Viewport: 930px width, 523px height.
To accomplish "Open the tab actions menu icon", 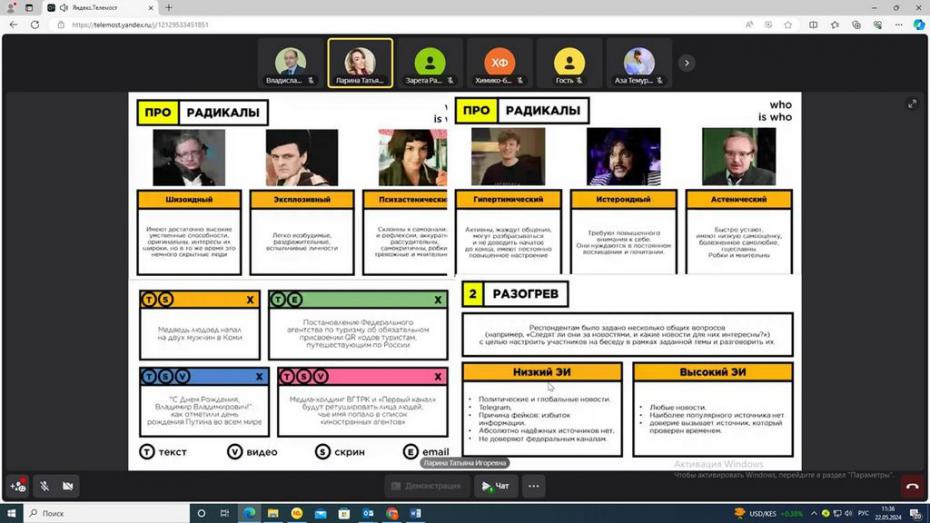I will click(29, 8).
